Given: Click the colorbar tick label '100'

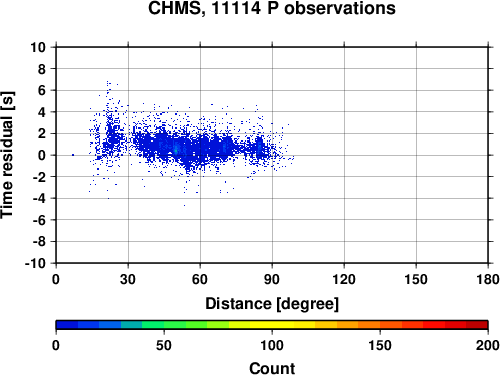Looking at the screenshot, I should [x=272, y=345].
